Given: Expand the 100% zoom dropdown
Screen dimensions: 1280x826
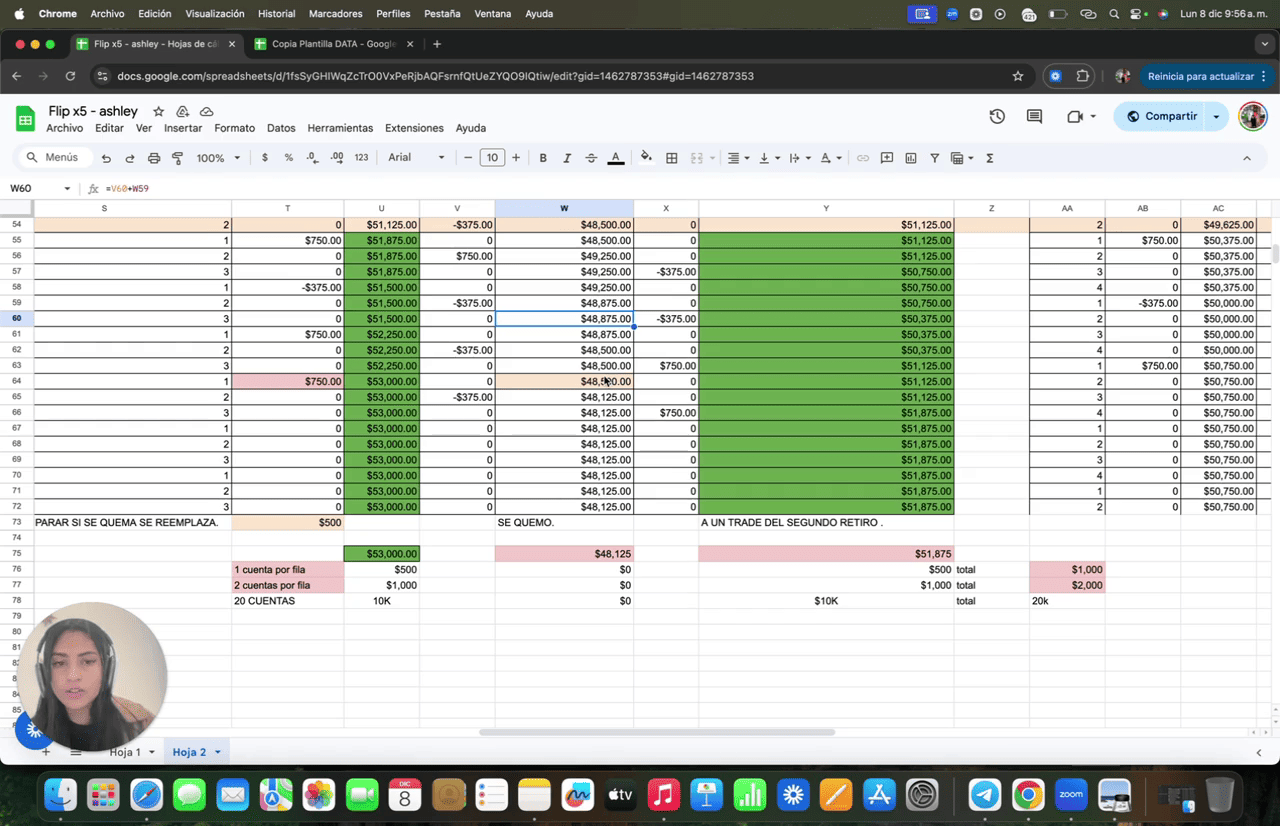Looking at the screenshot, I should coord(218,158).
